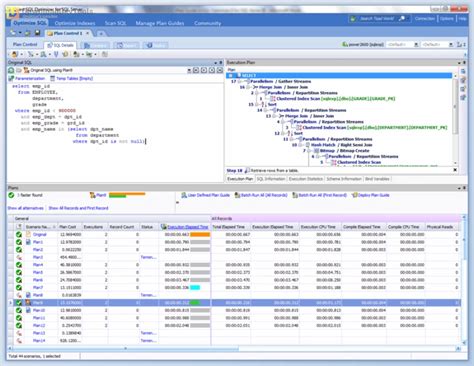Click Batch Run All (All Records) button

[x=261, y=195]
